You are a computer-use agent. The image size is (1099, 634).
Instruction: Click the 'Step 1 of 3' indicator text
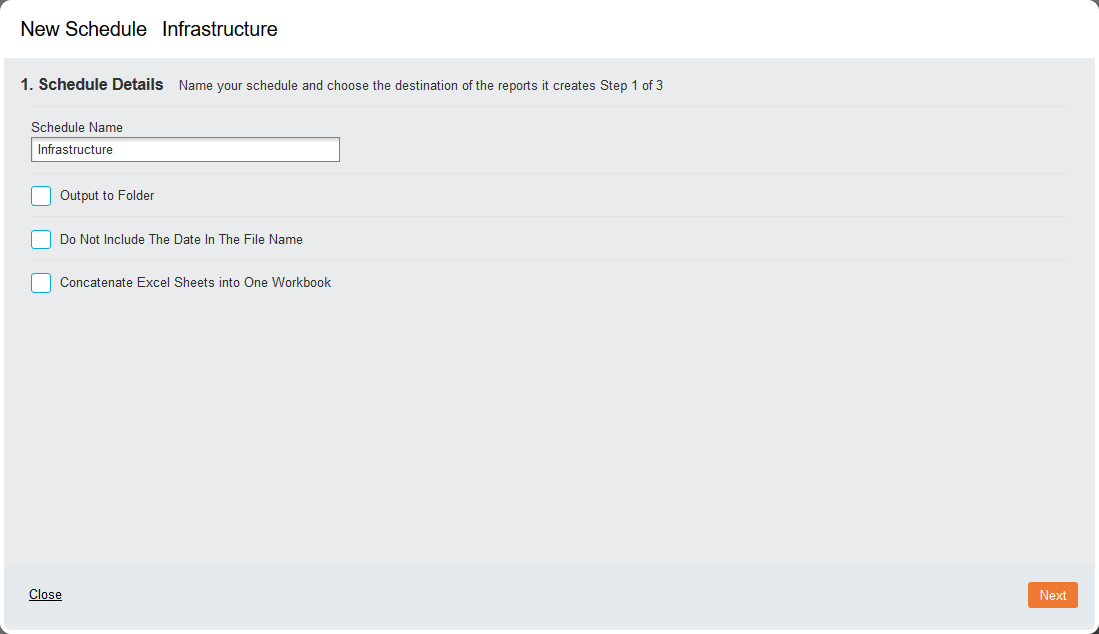[631, 85]
